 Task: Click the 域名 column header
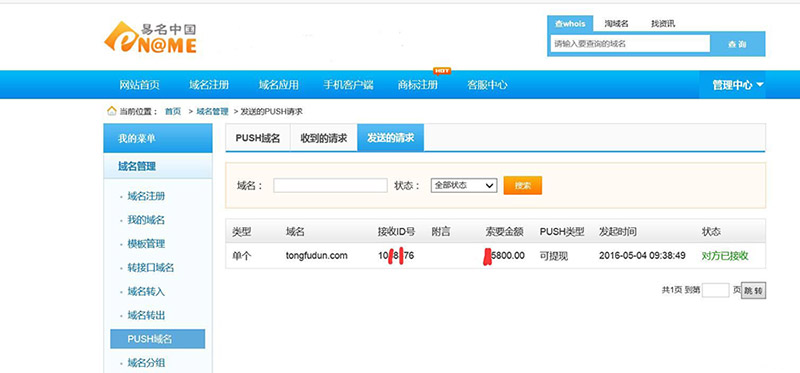[x=295, y=232]
